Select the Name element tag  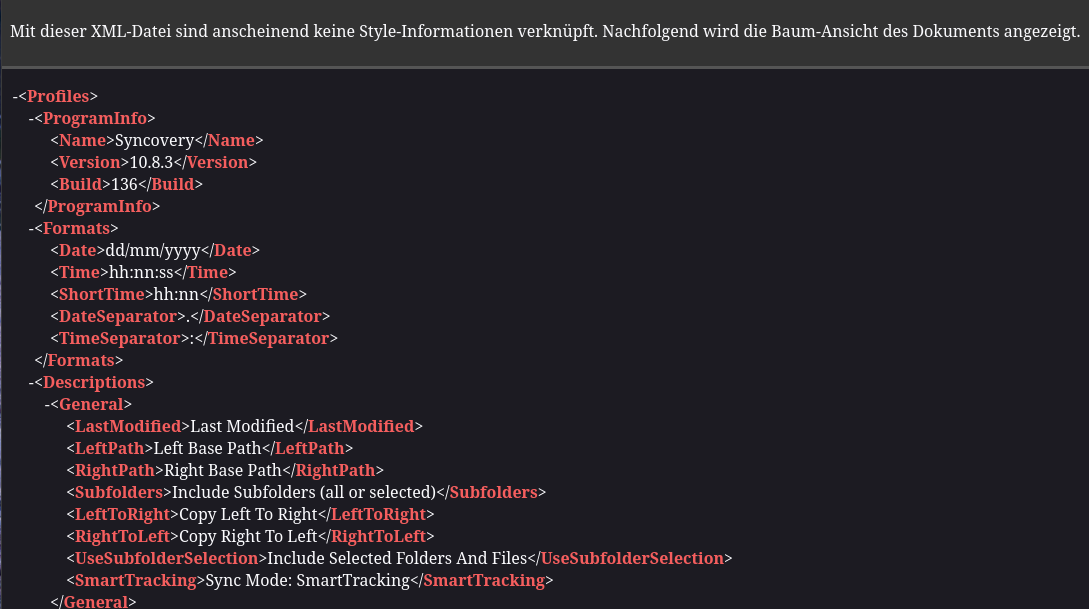(82, 140)
